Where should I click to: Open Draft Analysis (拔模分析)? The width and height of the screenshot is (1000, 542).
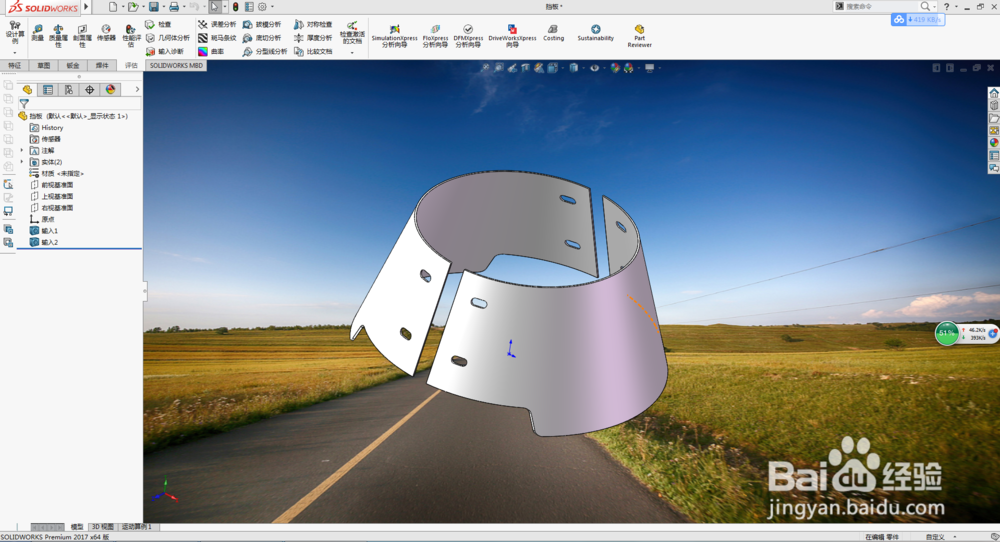pyautogui.click(x=261, y=24)
